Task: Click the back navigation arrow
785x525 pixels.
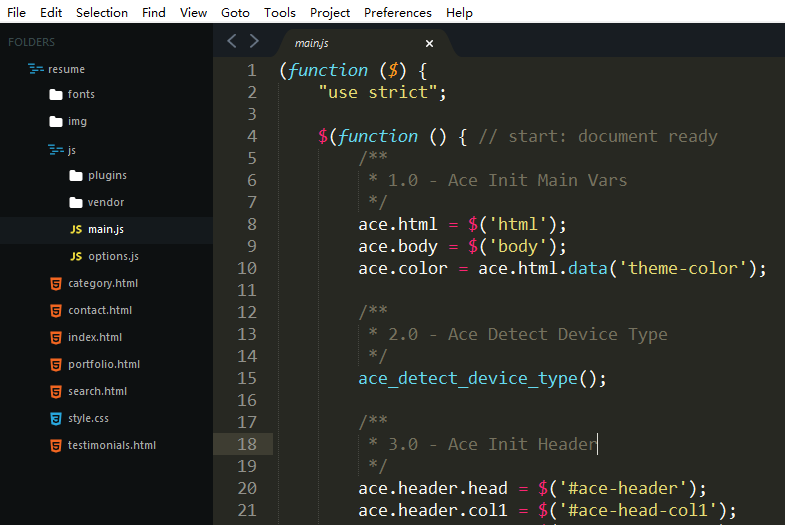Action: tap(232, 41)
